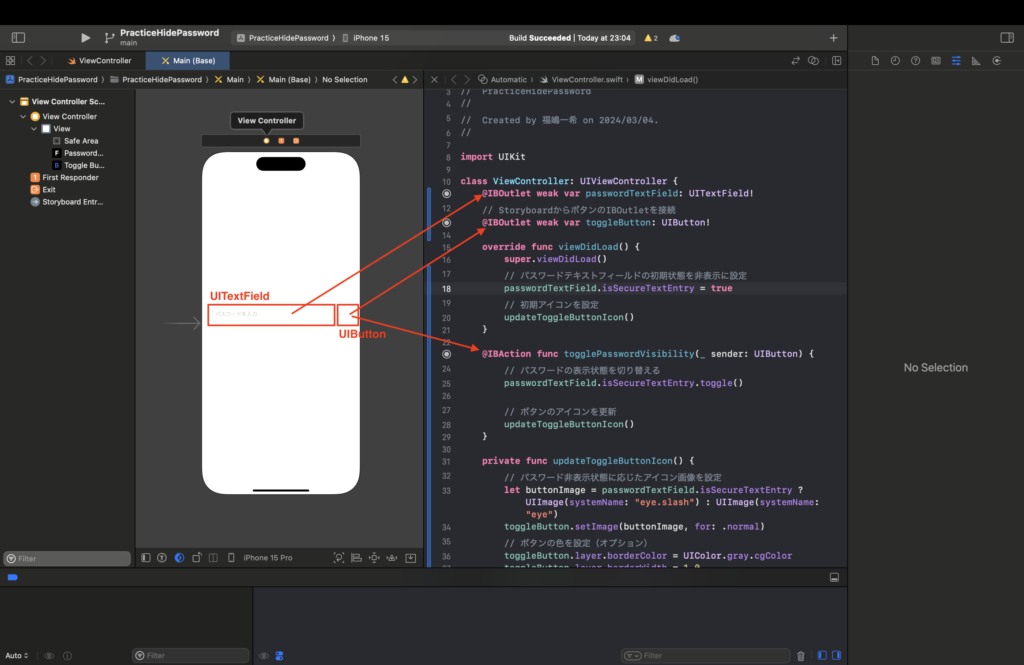Click the Embed In canvas button
This screenshot has height=665, width=1024.
tap(410, 558)
